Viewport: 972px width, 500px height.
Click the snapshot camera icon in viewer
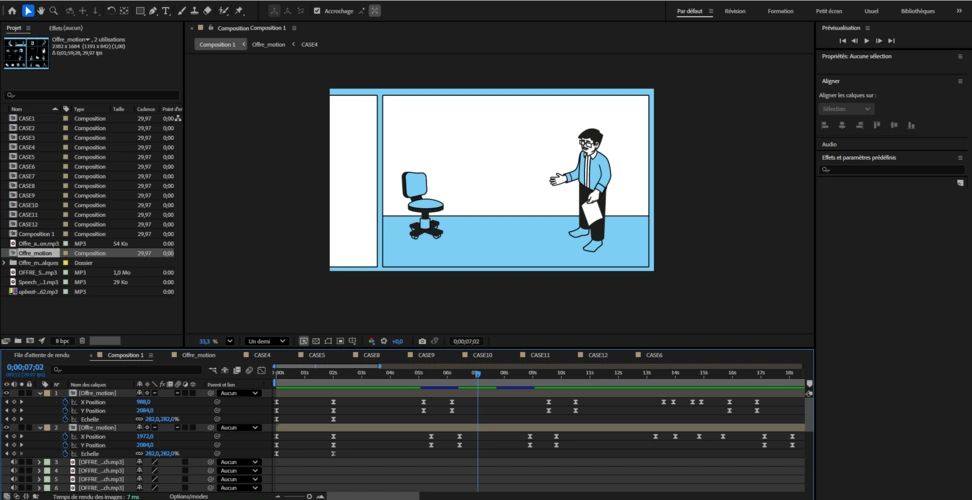(x=422, y=341)
